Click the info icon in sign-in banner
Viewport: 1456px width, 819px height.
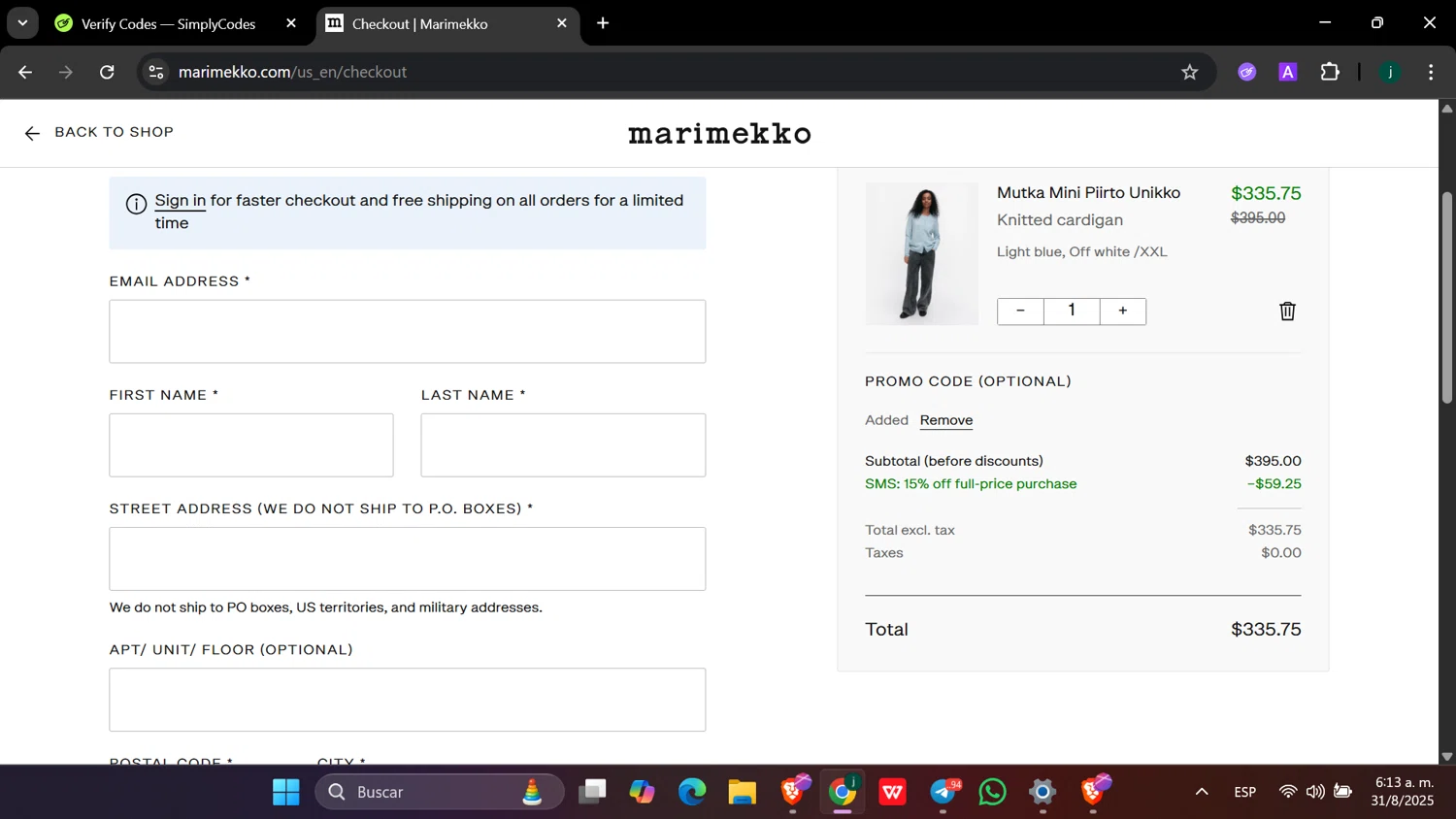pos(137,204)
